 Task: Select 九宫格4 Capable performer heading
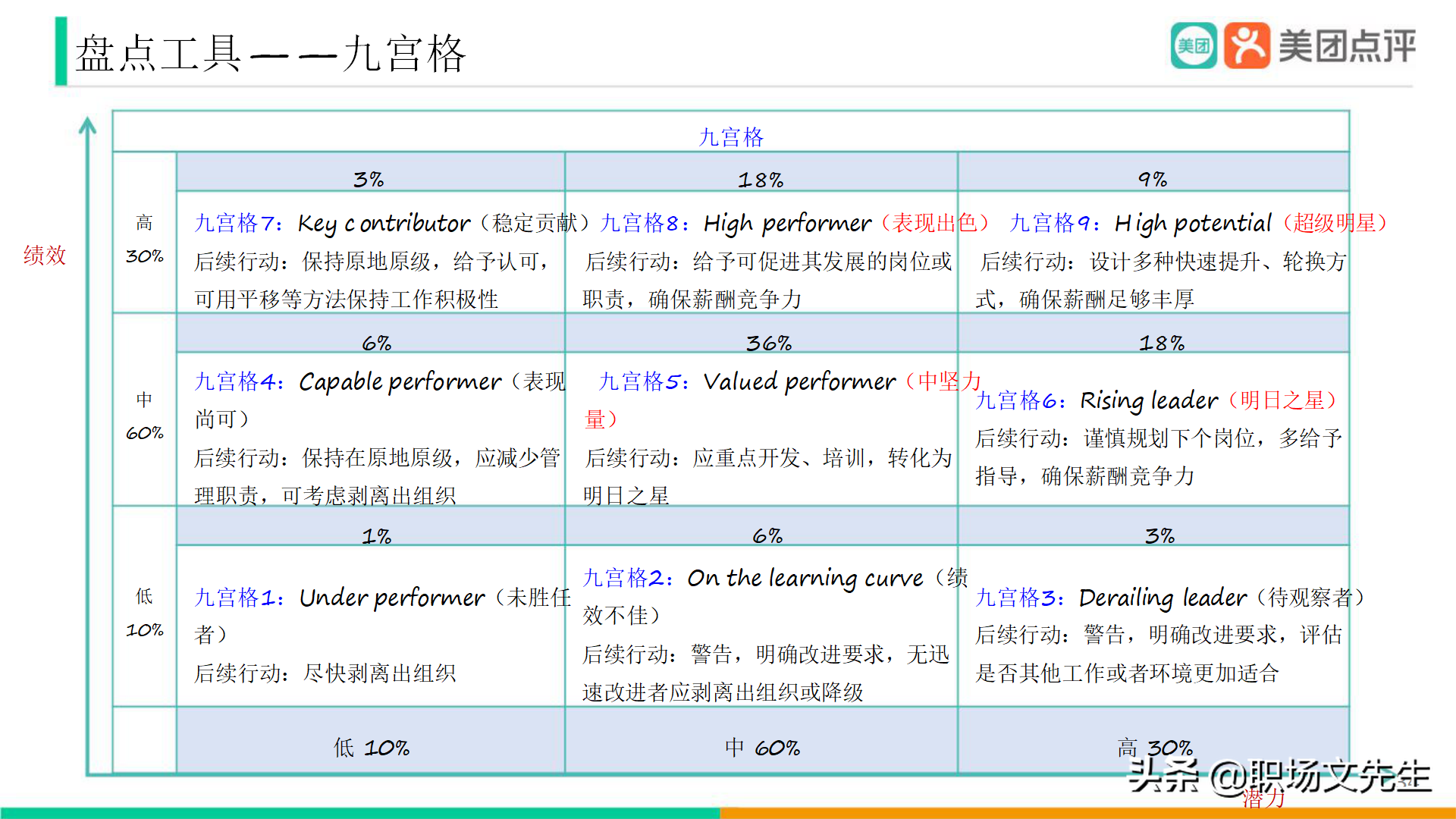click(x=380, y=400)
